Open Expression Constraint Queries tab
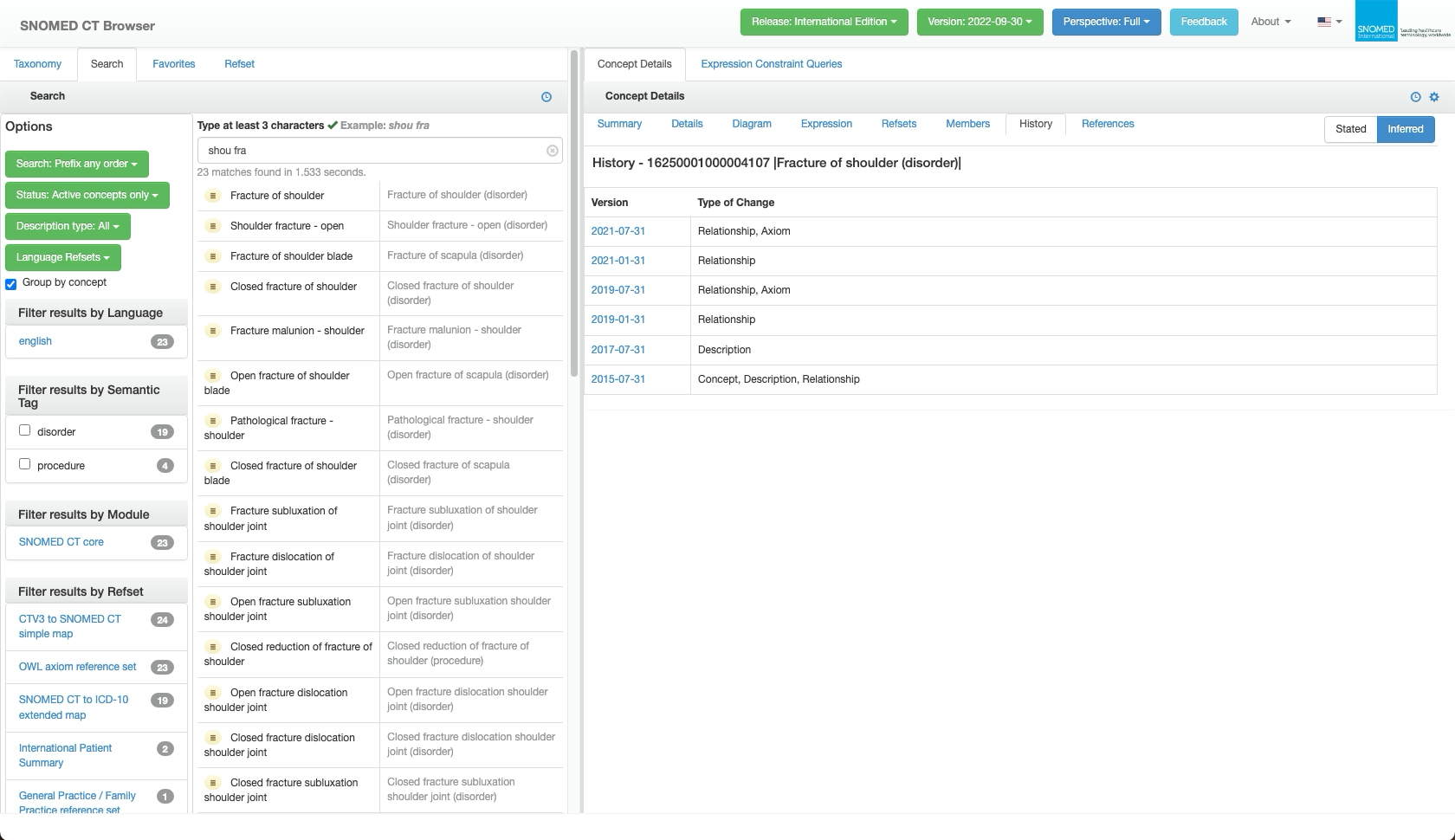This screenshot has width=1455, height=840. (771, 64)
